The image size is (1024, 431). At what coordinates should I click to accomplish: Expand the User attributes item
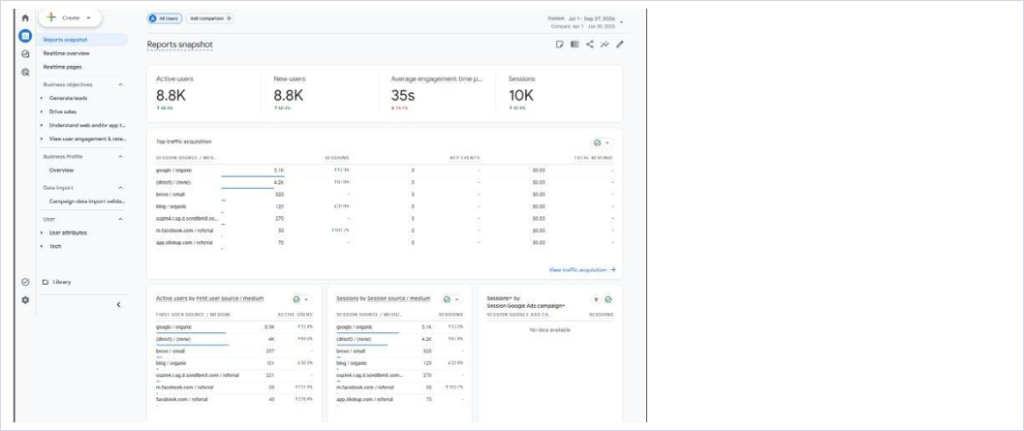(42, 232)
